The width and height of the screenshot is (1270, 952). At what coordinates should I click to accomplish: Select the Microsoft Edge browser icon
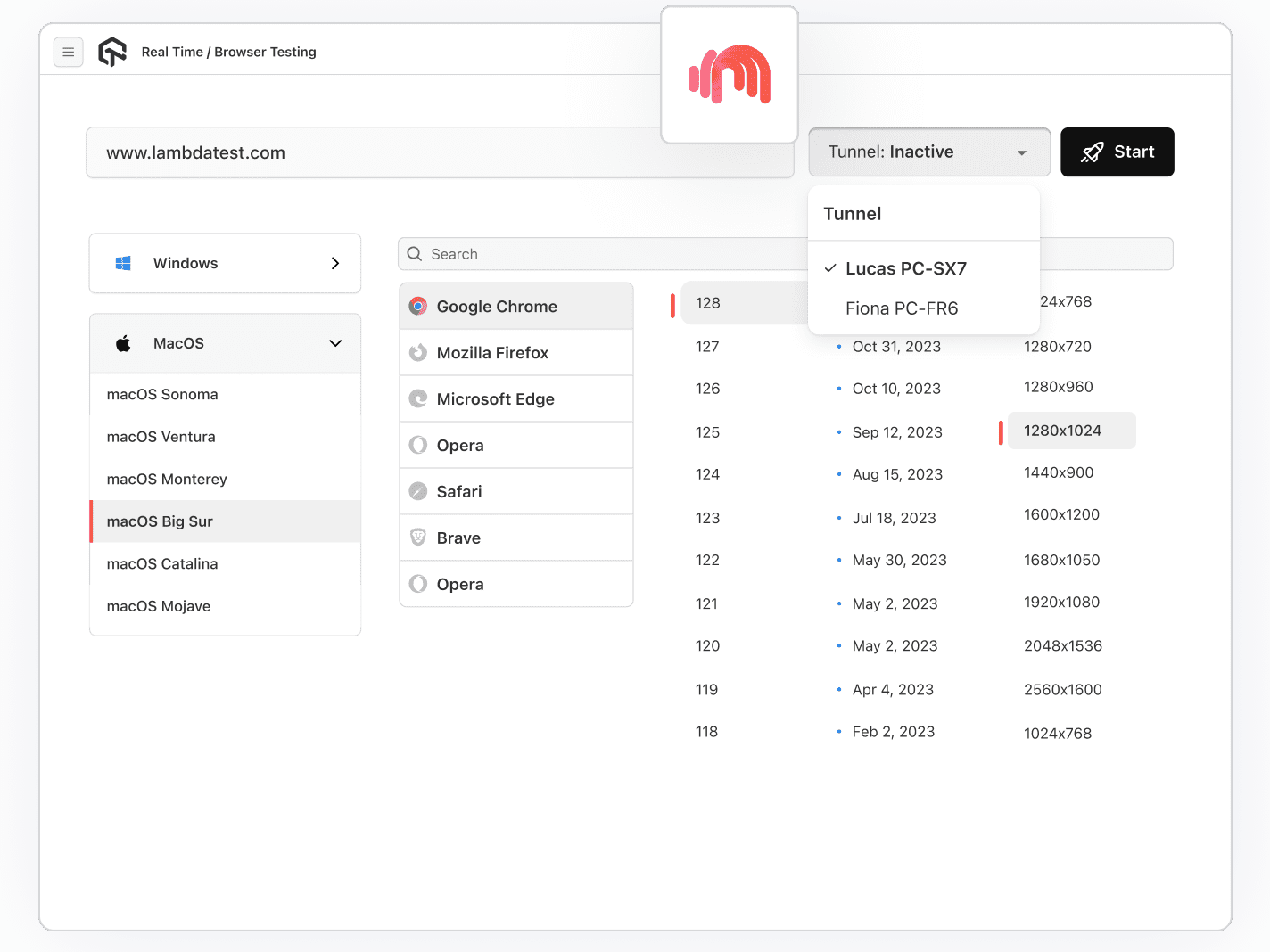click(x=417, y=398)
